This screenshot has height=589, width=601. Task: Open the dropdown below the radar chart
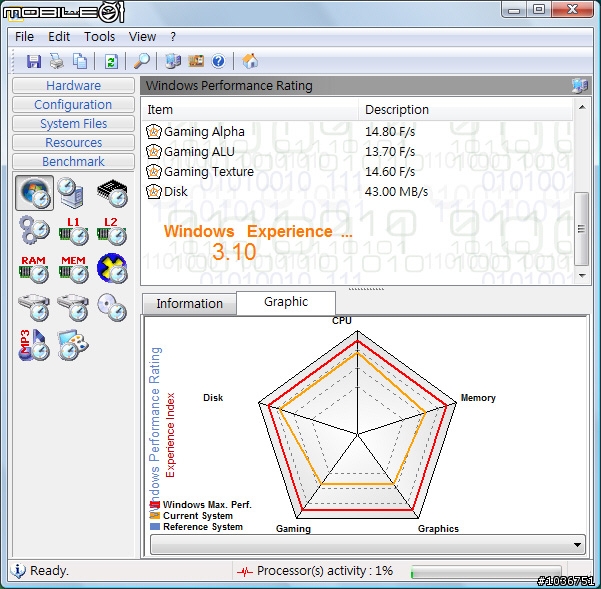tap(368, 545)
